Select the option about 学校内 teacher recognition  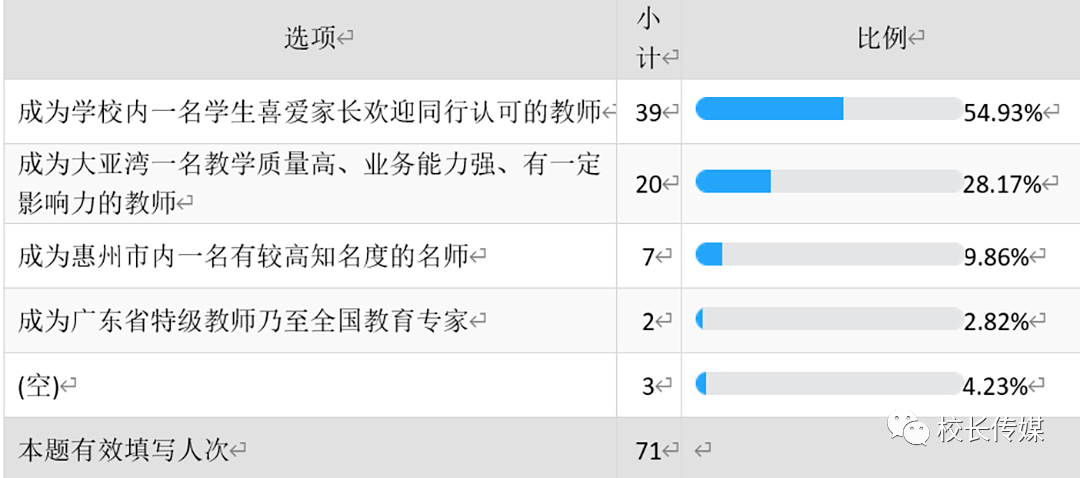pos(308,112)
